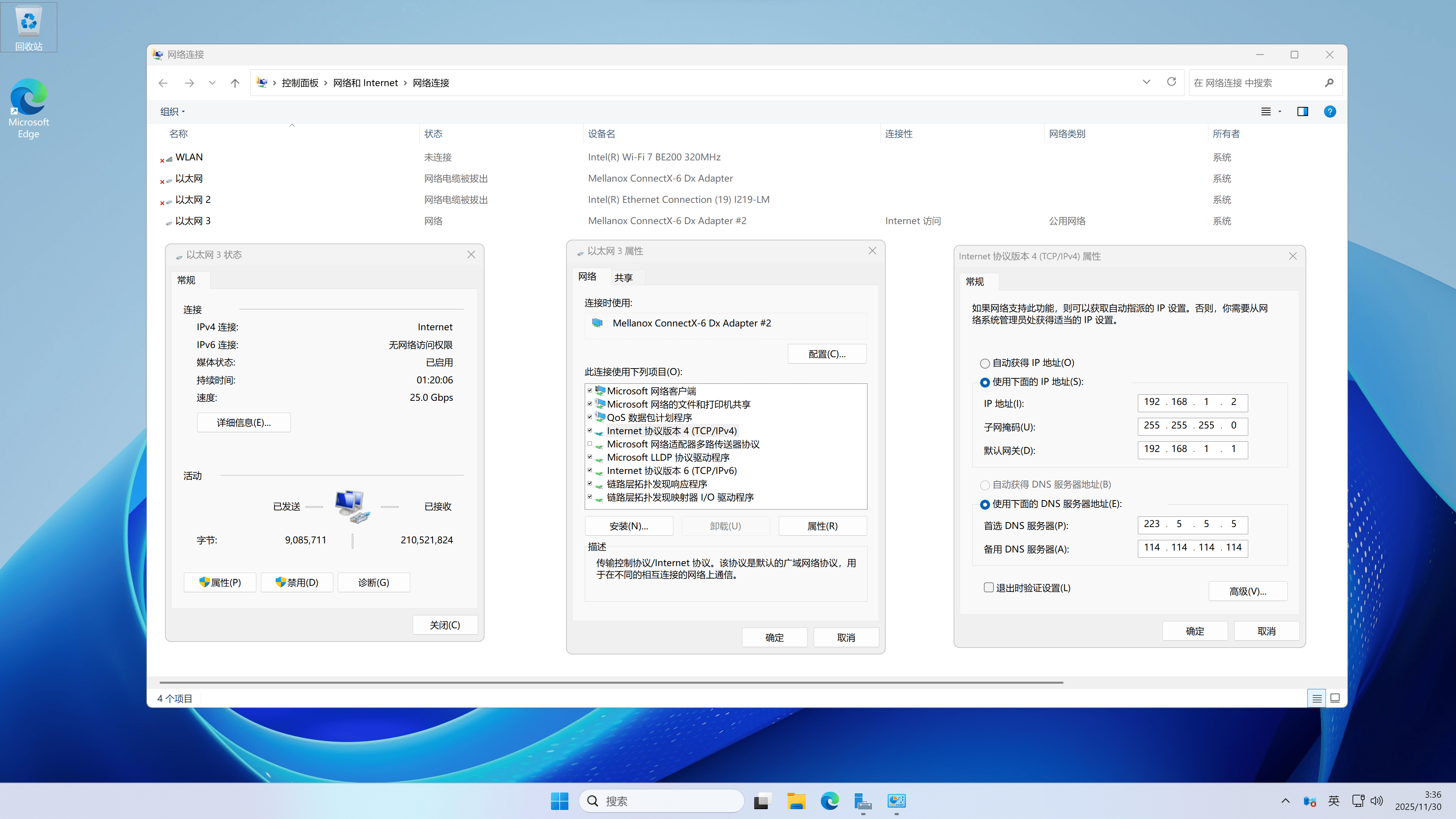The width and height of the screenshot is (1456, 819).
Task: Open the view options dropdown arrow
Action: click(x=1280, y=112)
